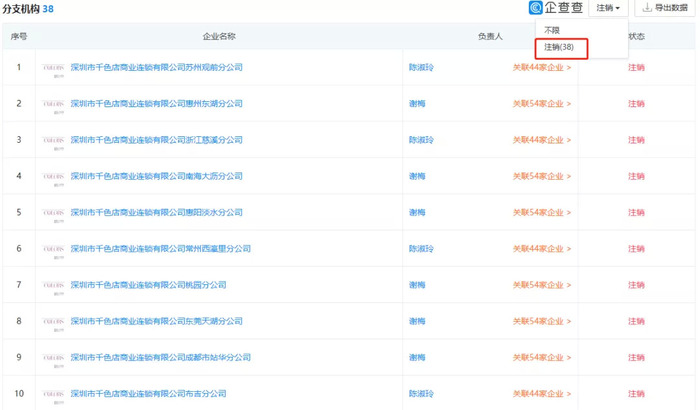The height and width of the screenshot is (410, 700).
Task: Expand 关联54家企业 in the 桃园分公司 row
Action: coord(542,284)
